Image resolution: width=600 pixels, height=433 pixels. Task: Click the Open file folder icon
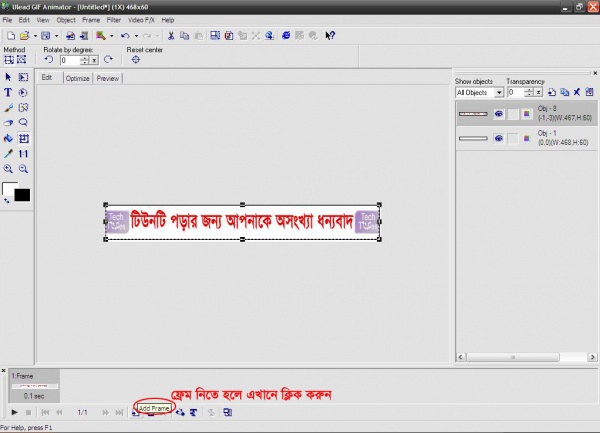pyautogui.click(x=24, y=36)
